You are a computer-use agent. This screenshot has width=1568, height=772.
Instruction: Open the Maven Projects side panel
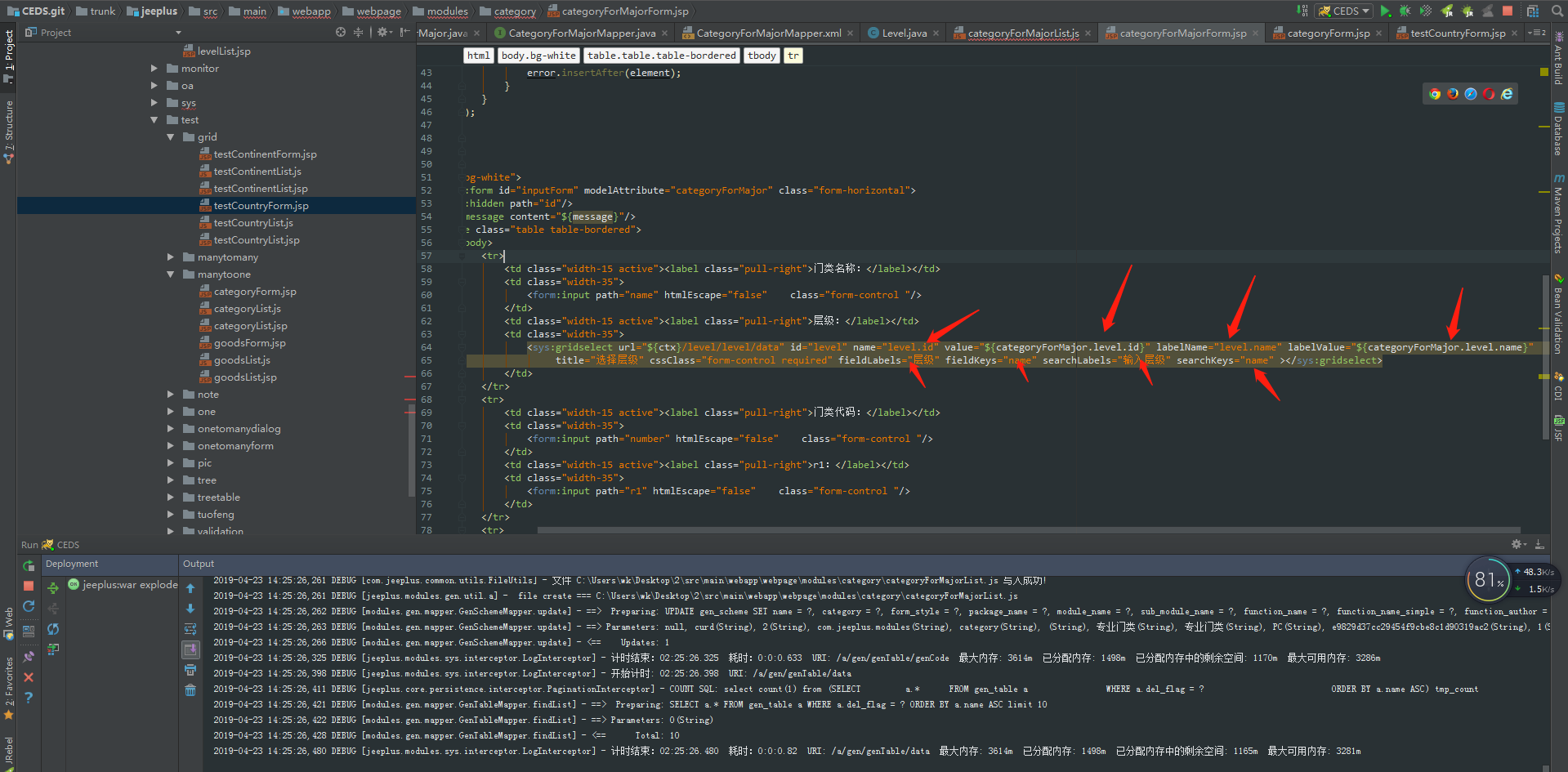[1559, 212]
